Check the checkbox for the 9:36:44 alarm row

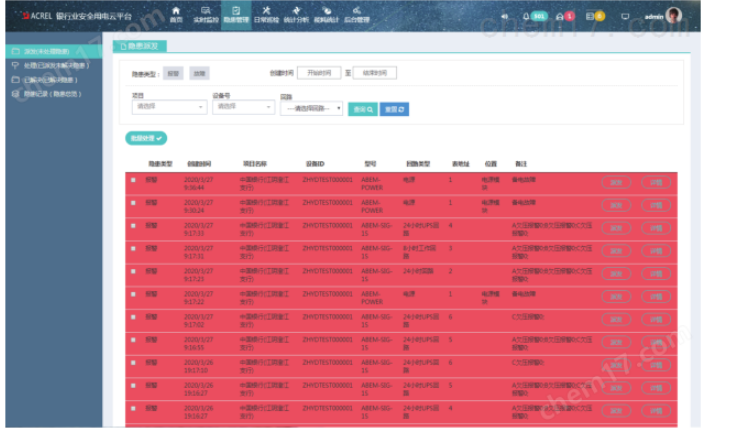(133, 180)
